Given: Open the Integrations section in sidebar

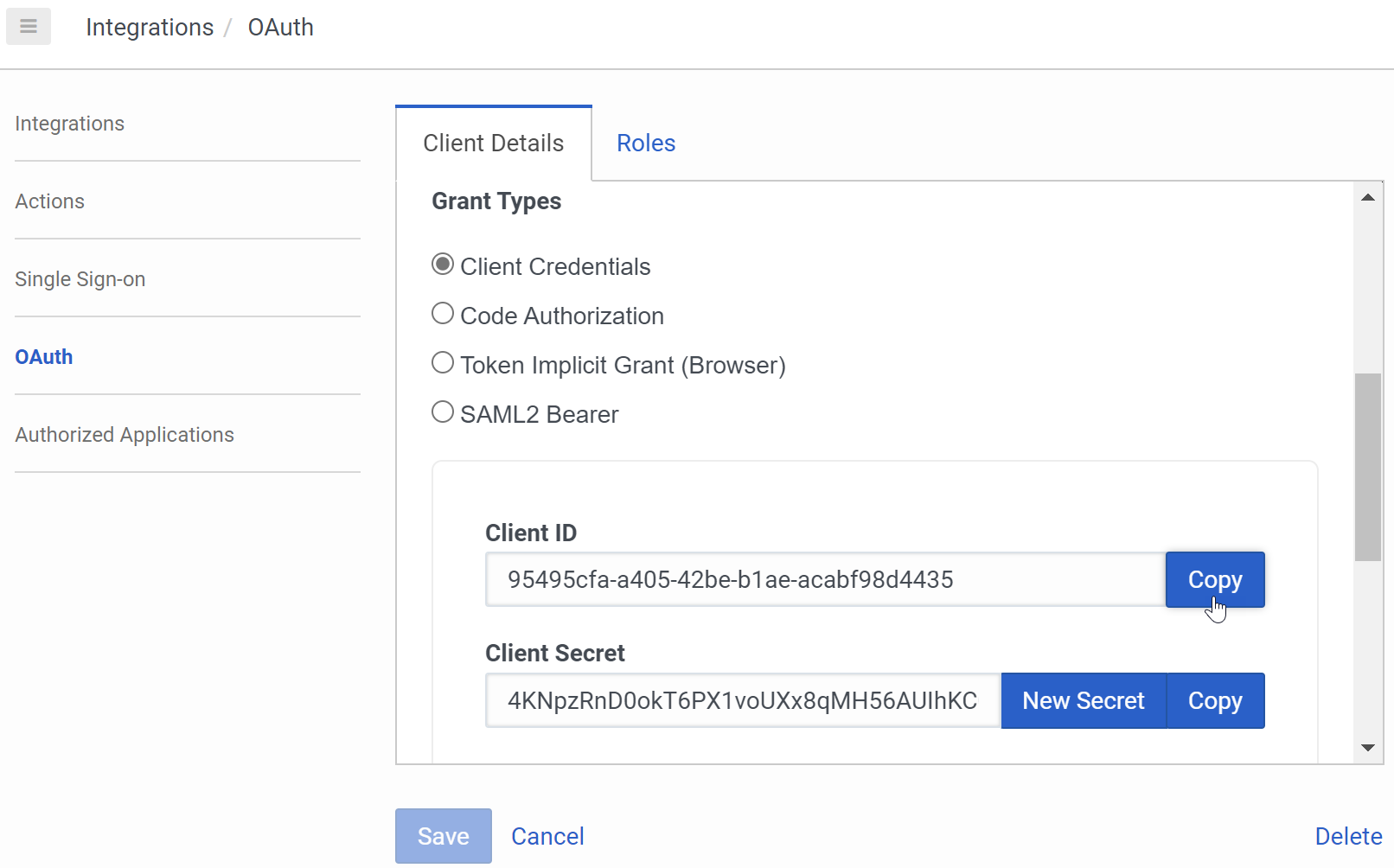Looking at the screenshot, I should pyautogui.click(x=69, y=123).
